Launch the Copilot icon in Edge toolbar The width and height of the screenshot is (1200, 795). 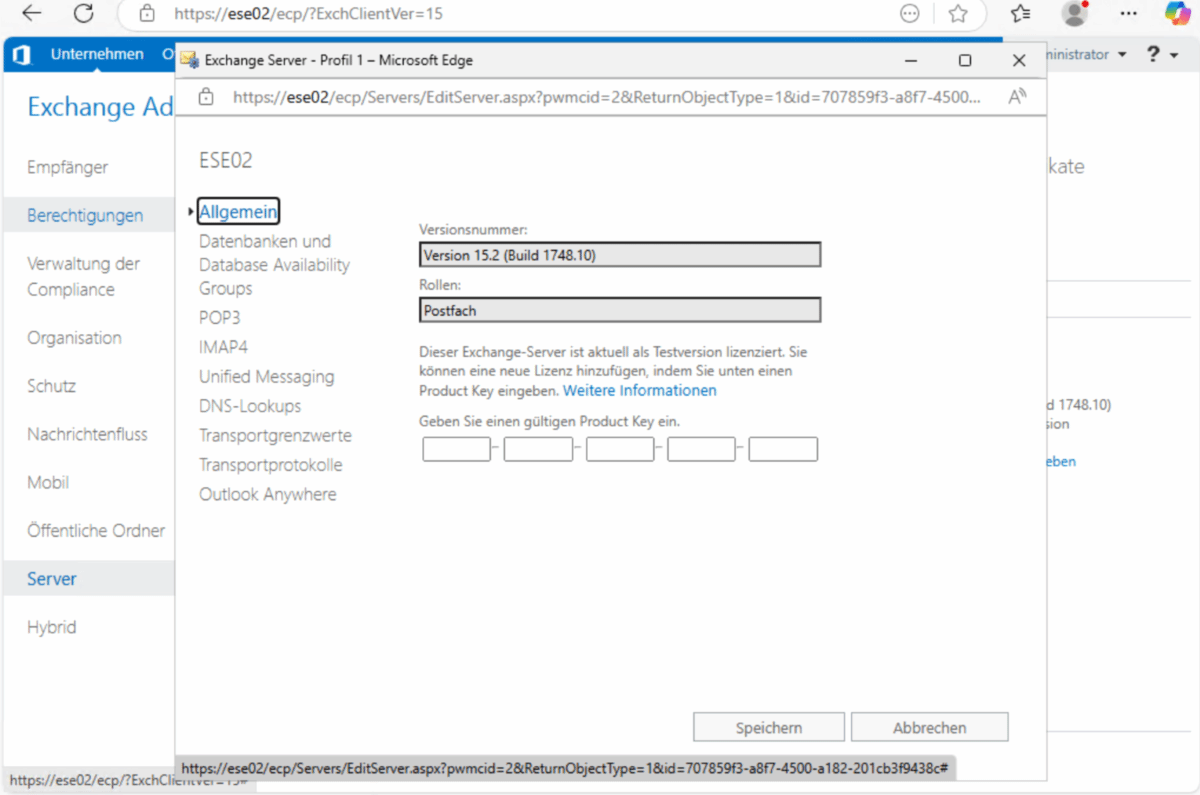[1178, 14]
